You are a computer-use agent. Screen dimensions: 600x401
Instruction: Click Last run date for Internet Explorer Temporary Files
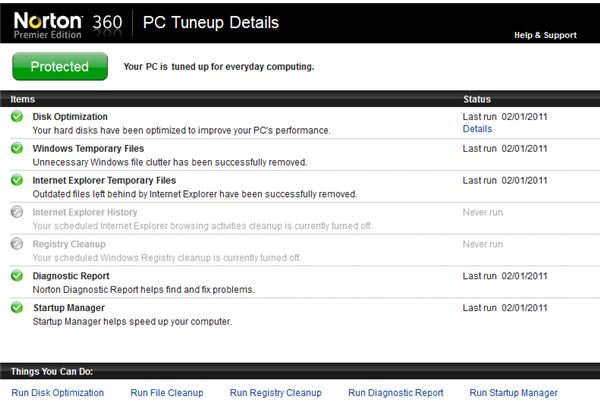(x=505, y=180)
